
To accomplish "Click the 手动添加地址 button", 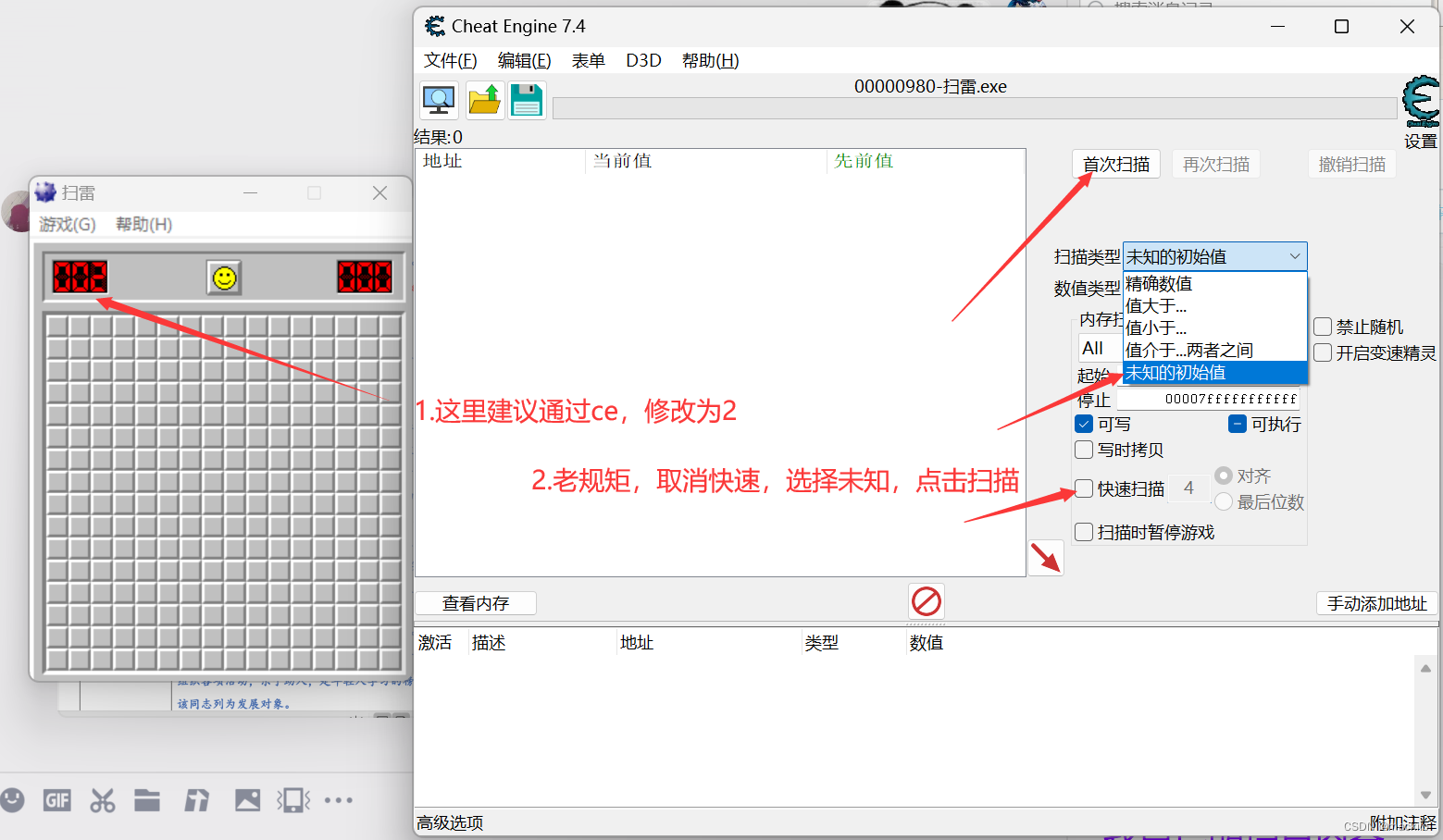I will point(1377,603).
